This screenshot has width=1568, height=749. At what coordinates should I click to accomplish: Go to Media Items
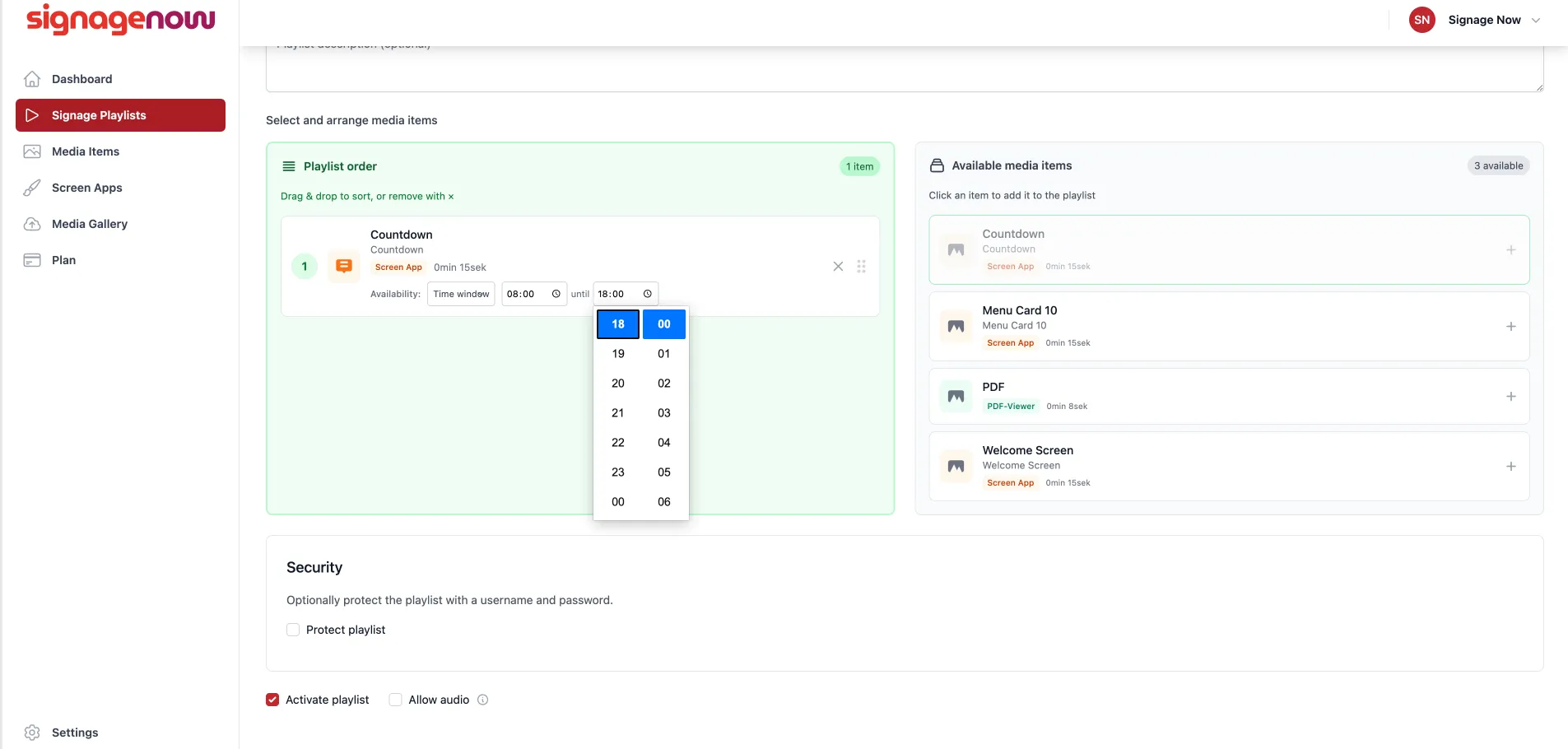pyautogui.click(x=120, y=151)
